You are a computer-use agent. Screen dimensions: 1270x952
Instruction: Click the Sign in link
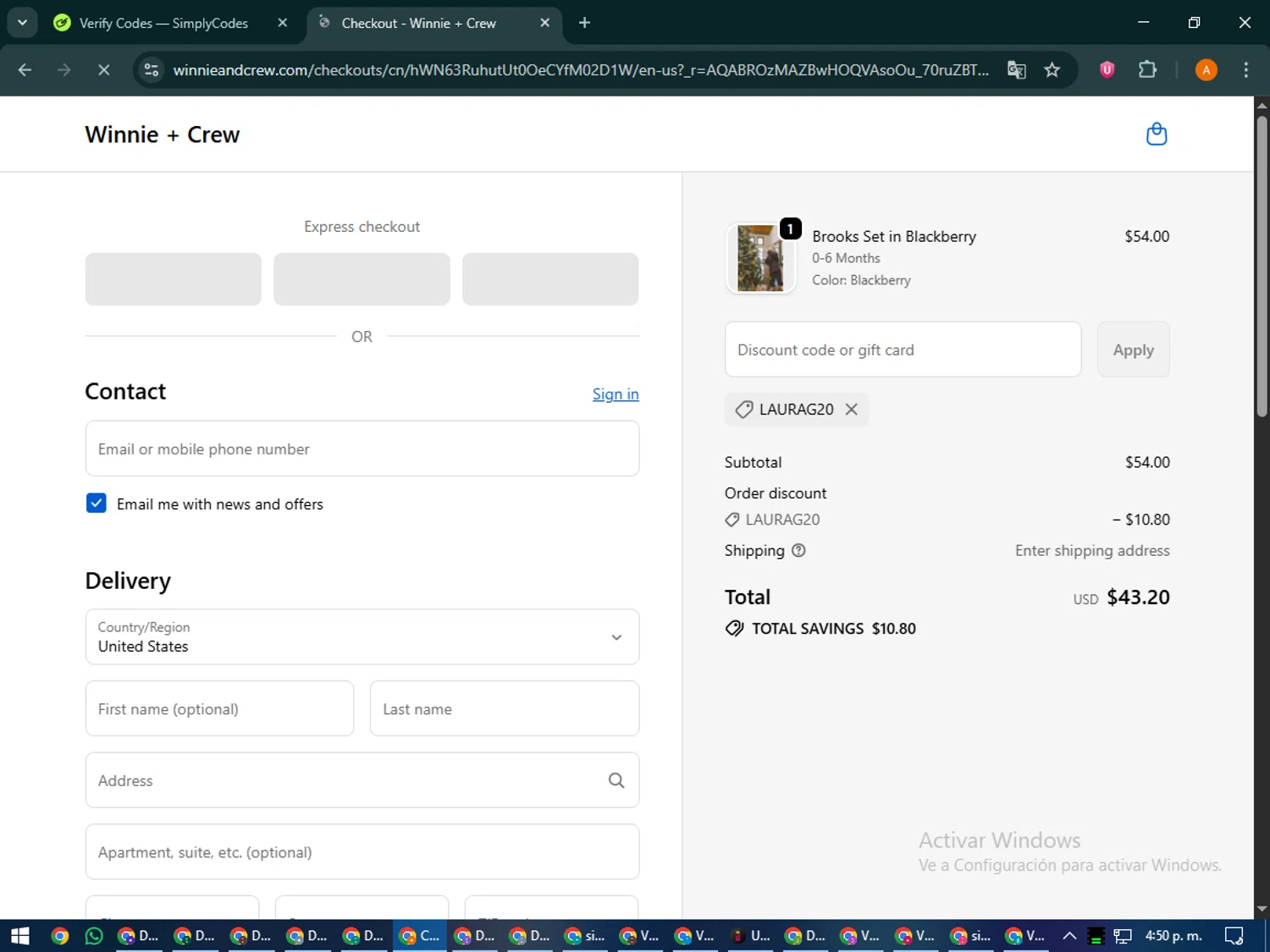point(616,394)
